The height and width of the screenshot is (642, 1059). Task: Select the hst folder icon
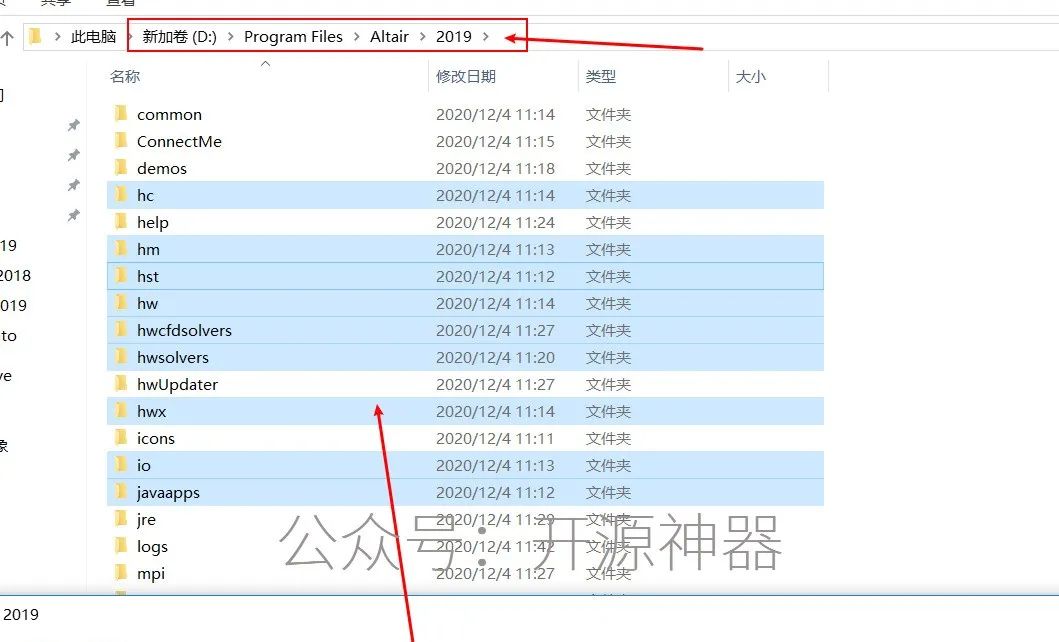[121, 276]
